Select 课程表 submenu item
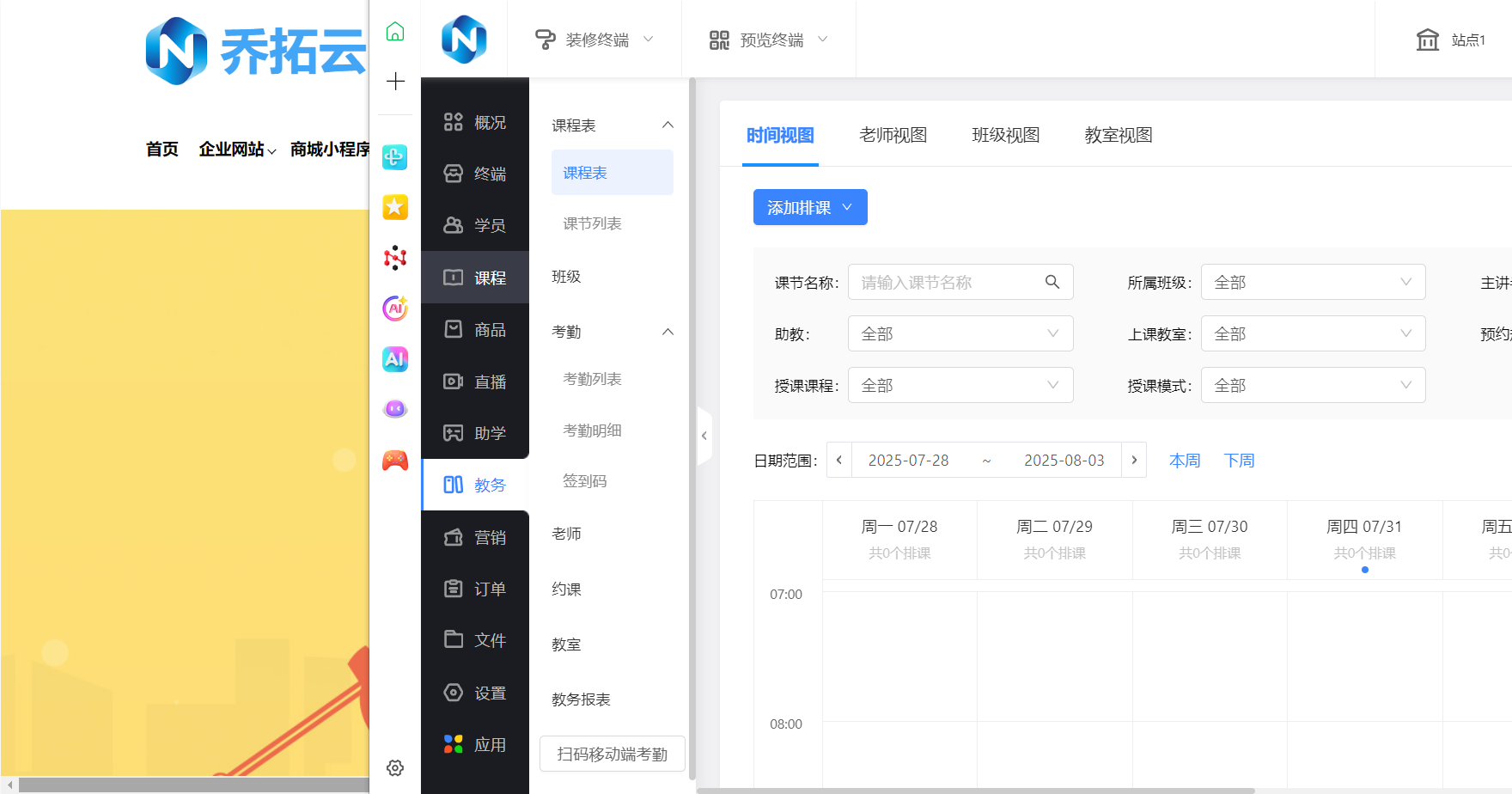Image resolution: width=1512 pixels, height=794 pixels. pyautogui.click(x=613, y=173)
